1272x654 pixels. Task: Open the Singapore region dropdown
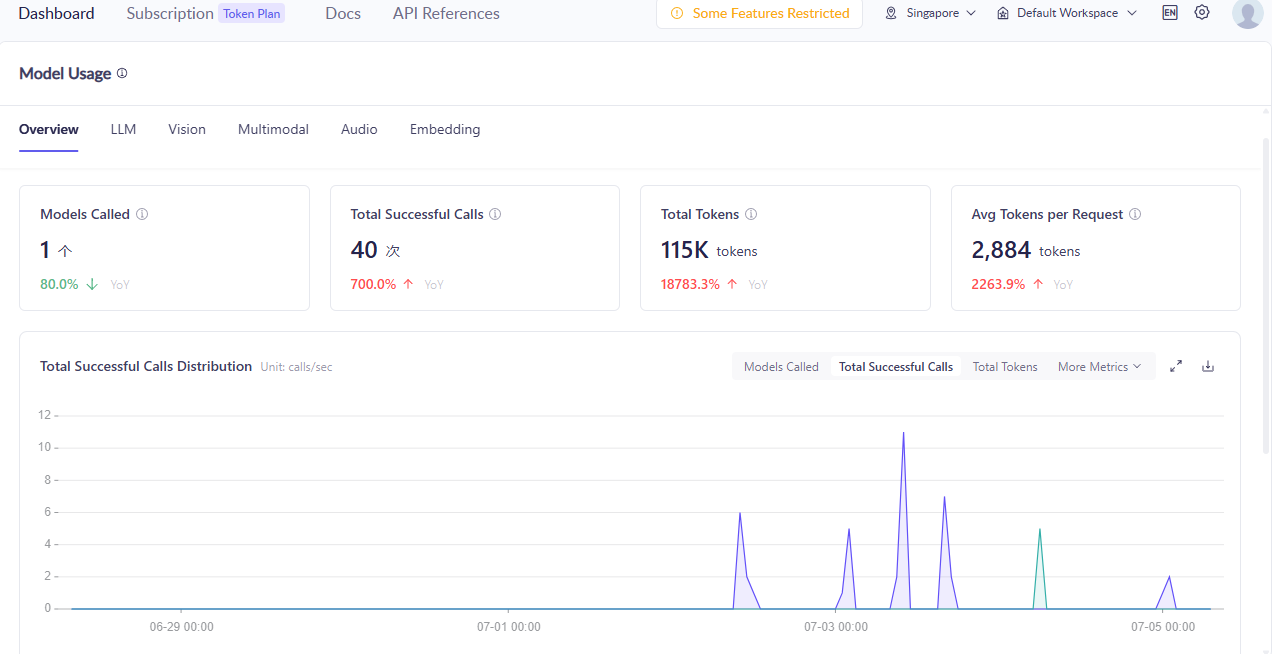(x=930, y=13)
